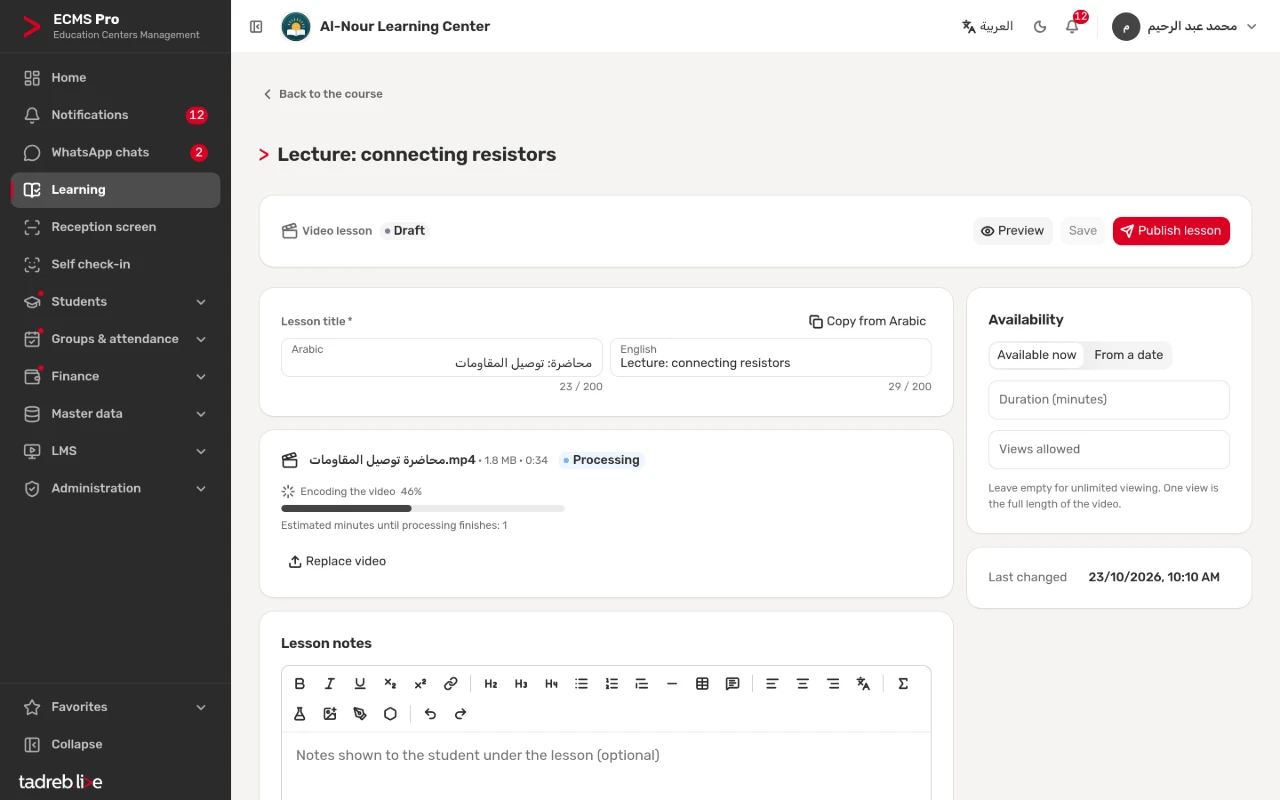Insert a link from the notes toolbar
The height and width of the screenshot is (800, 1280).
click(451, 684)
